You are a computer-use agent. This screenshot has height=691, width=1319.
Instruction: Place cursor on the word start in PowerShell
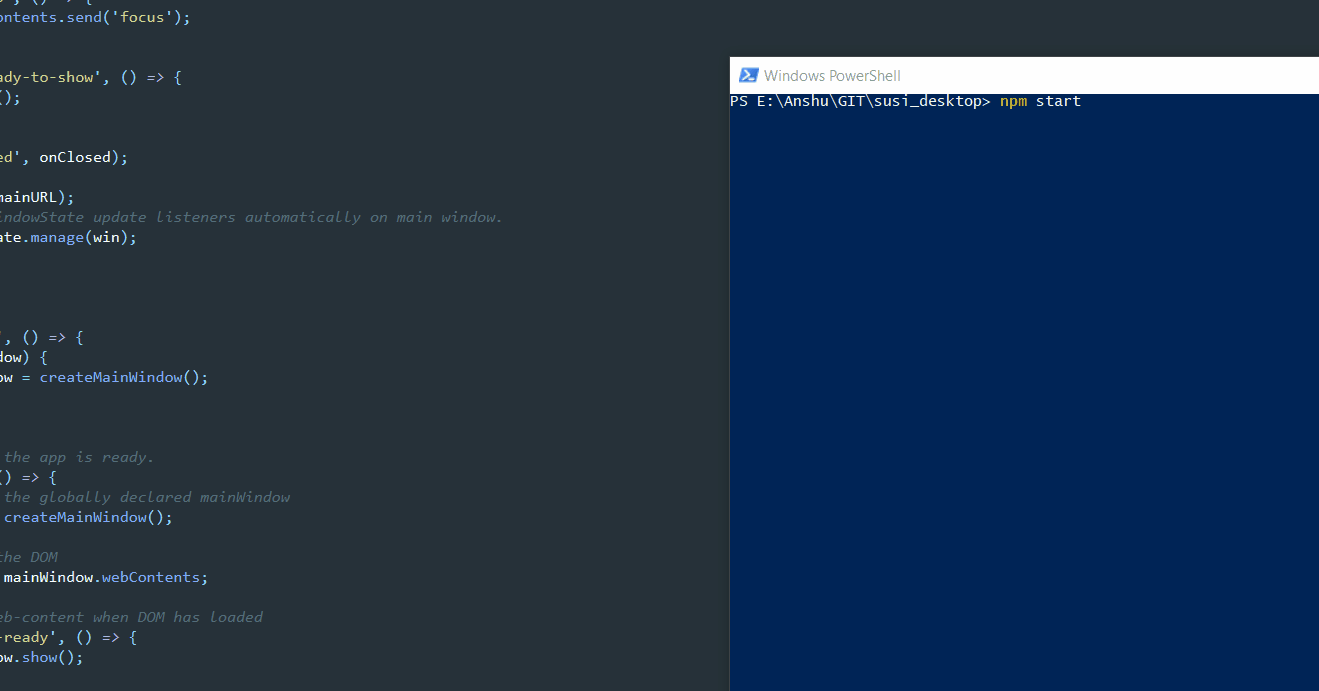pyautogui.click(x=1058, y=101)
